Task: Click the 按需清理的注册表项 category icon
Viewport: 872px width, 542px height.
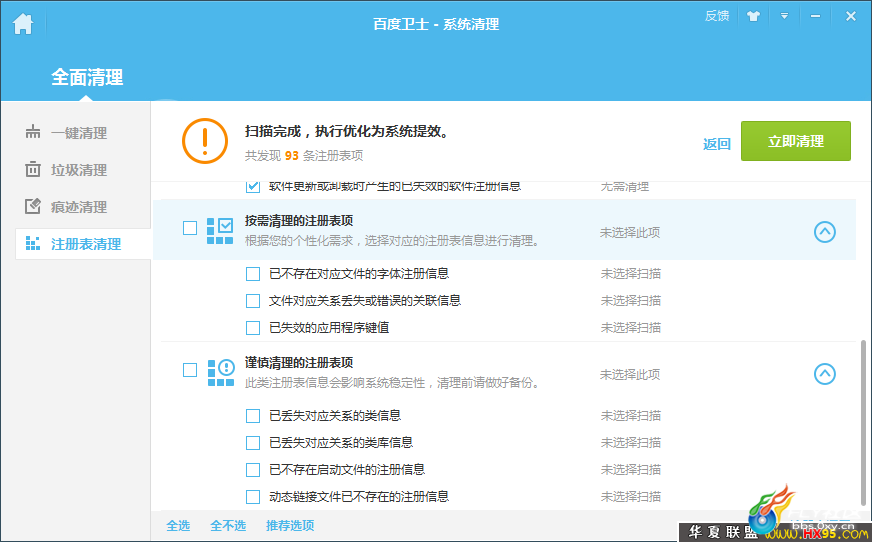Action: point(220,231)
